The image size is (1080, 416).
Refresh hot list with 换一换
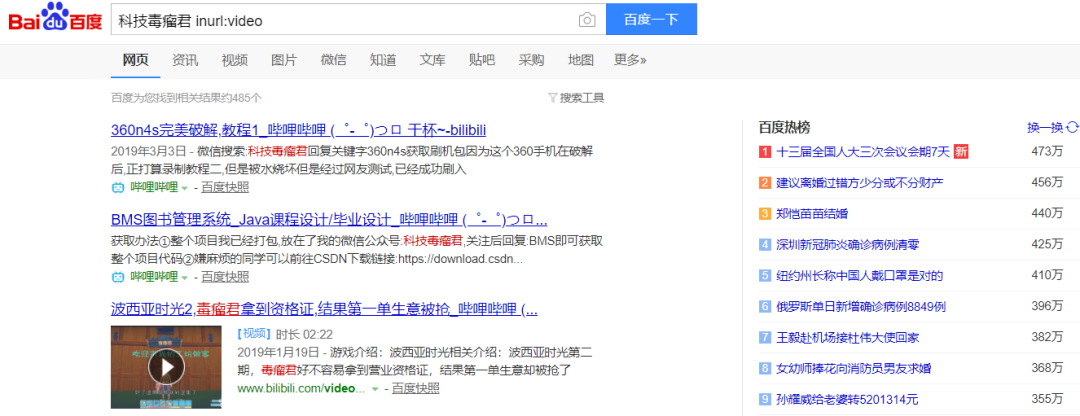click(1045, 127)
